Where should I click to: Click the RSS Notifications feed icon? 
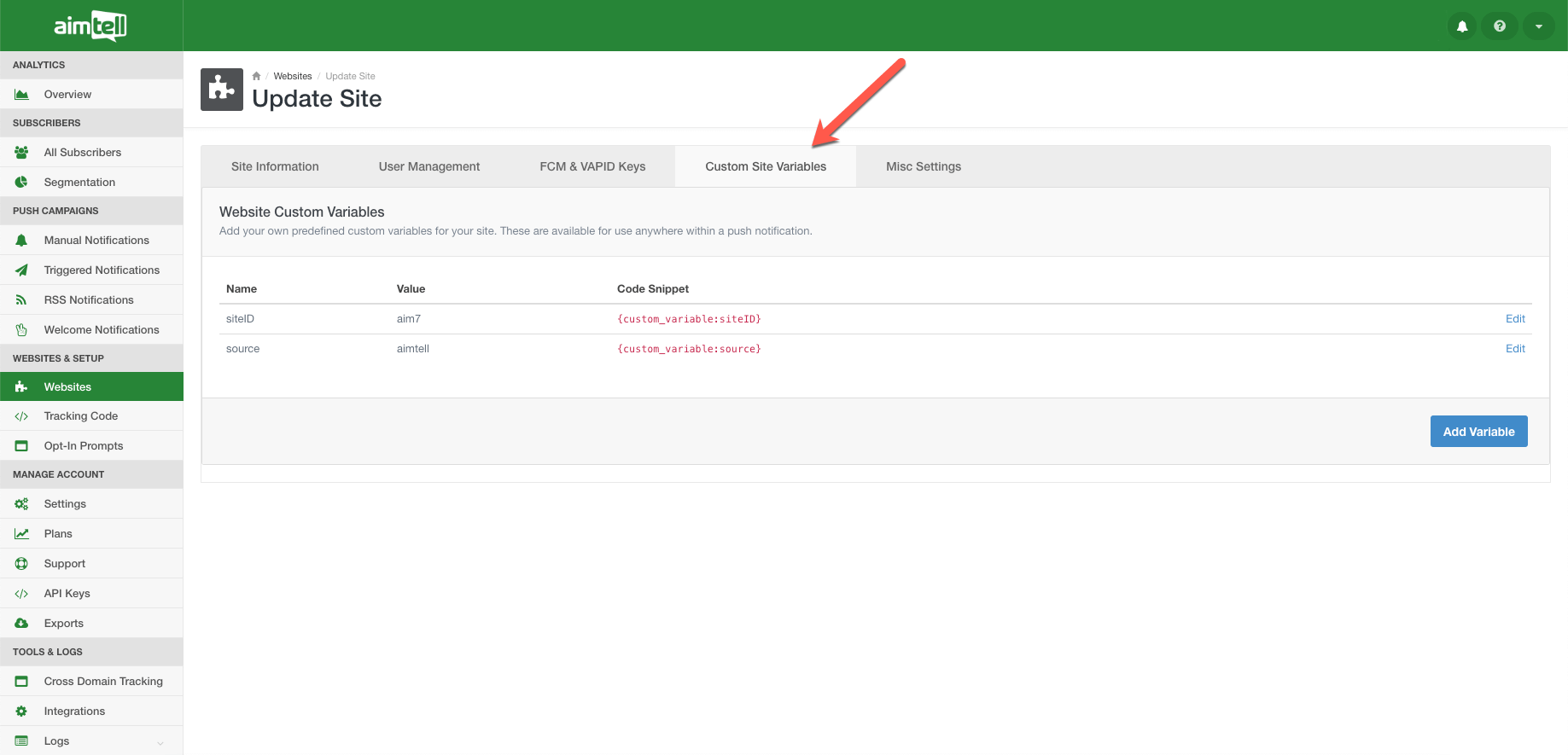pyautogui.click(x=21, y=300)
